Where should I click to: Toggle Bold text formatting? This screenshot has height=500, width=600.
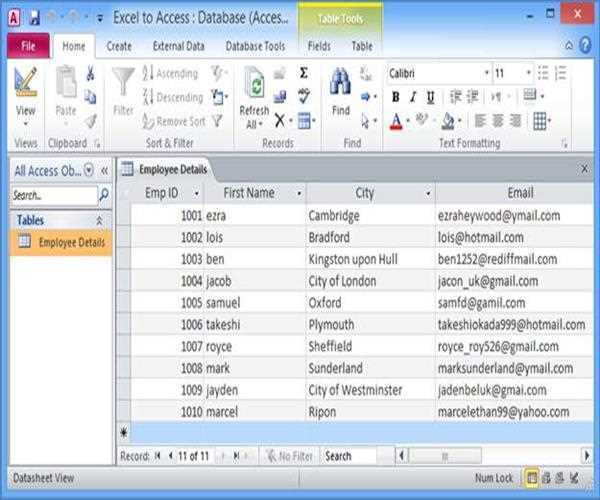click(x=396, y=97)
